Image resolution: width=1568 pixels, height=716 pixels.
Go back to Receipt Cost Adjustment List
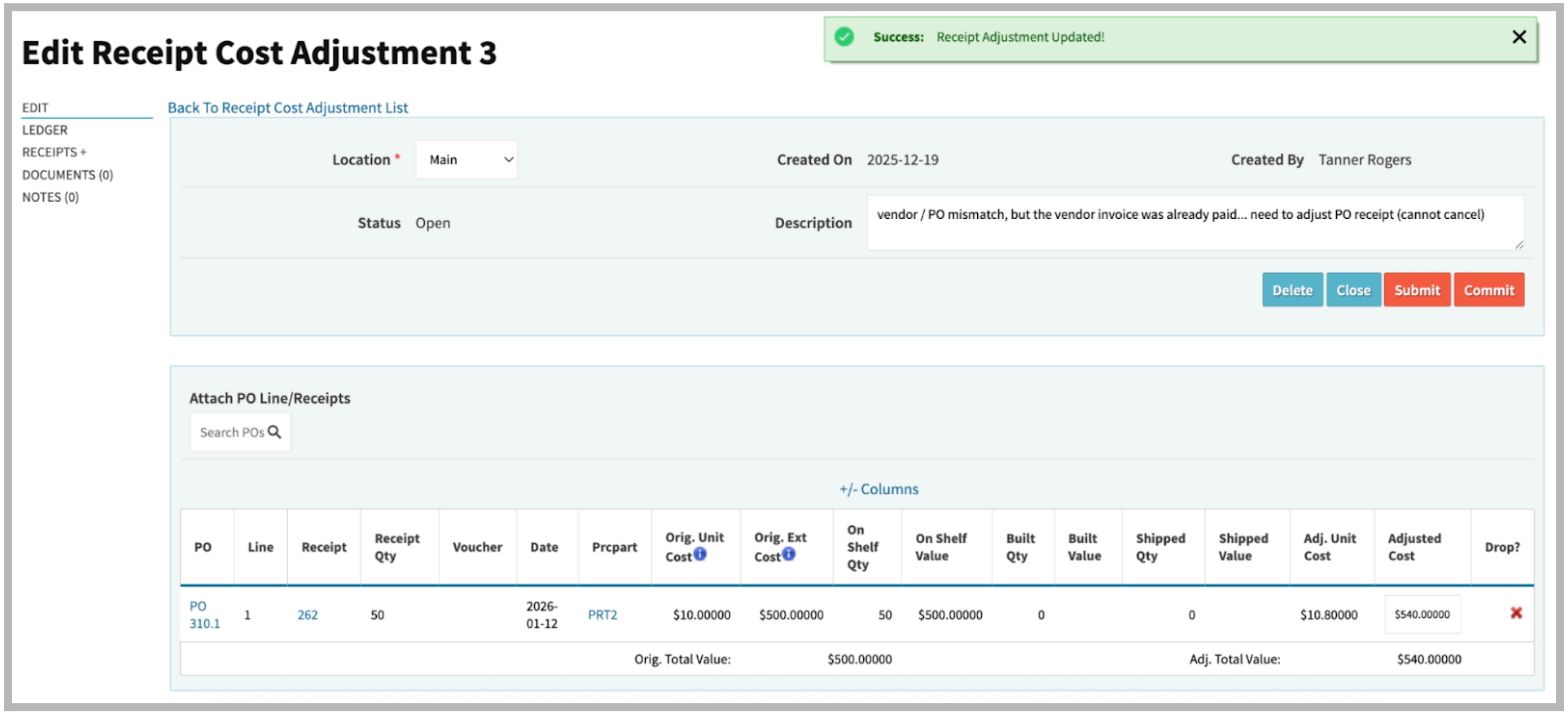288,108
